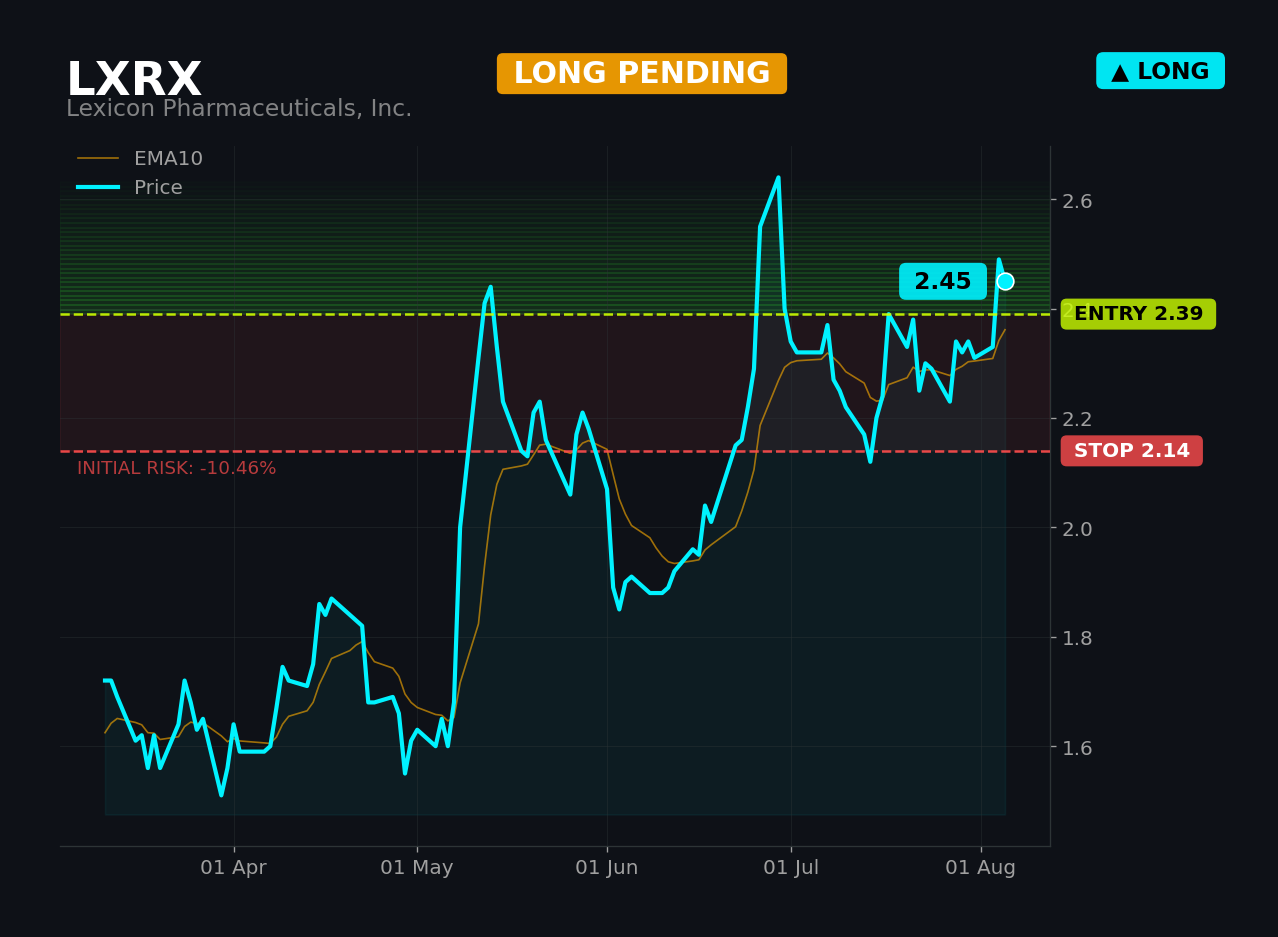Click the cyan Price legend line swatch

[98, 188]
